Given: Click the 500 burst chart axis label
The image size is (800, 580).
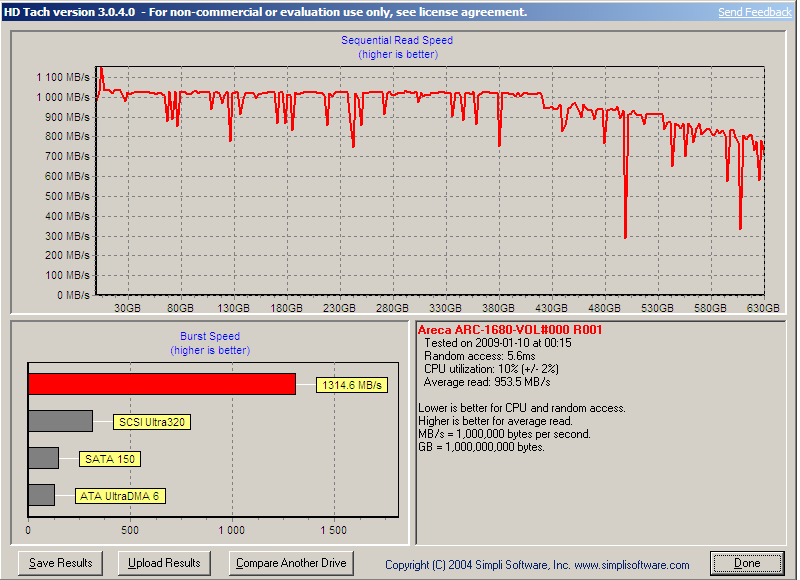Looking at the screenshot, I should (x=130, y=531).
